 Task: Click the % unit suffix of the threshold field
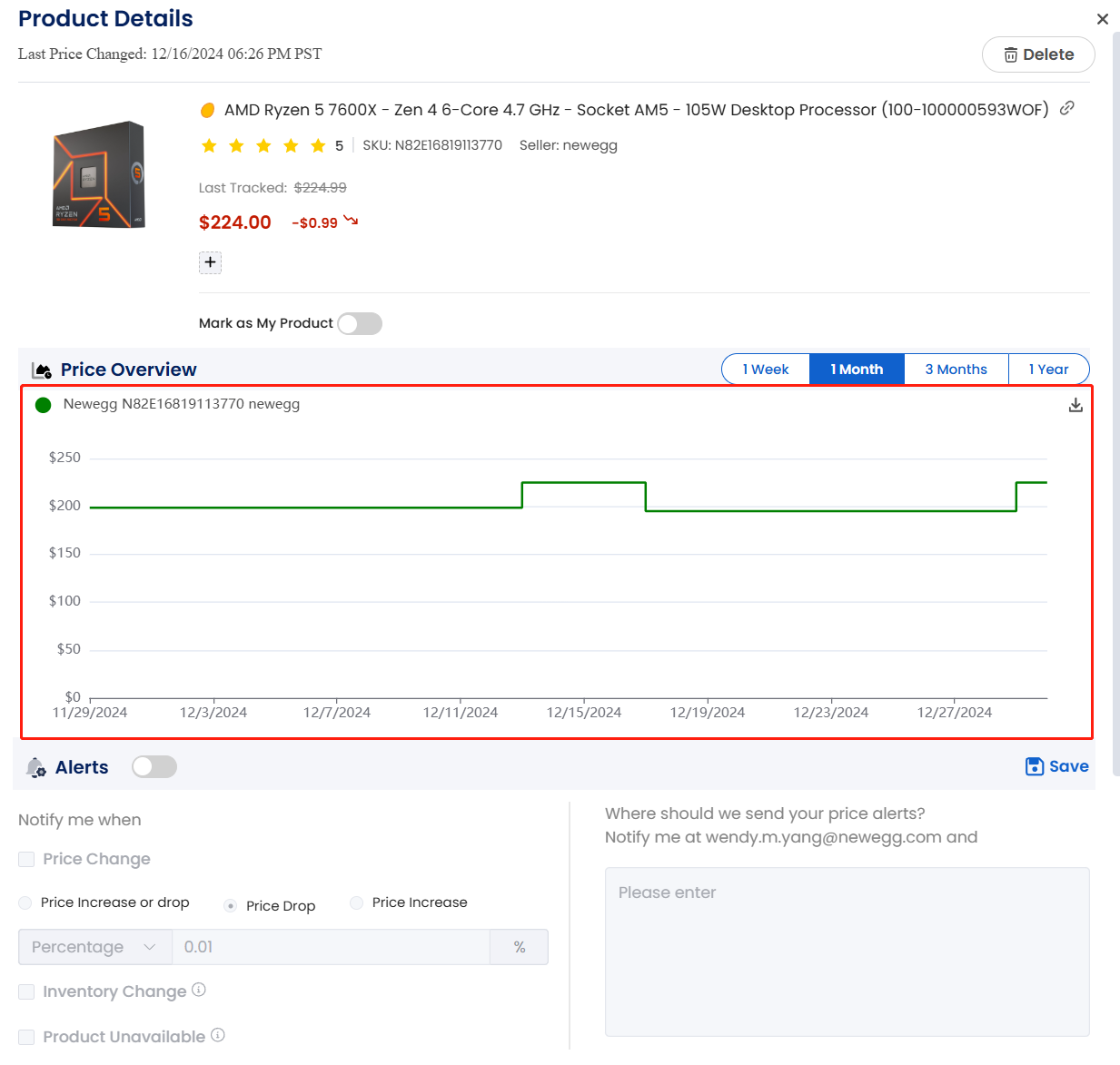tap(520, 947)
